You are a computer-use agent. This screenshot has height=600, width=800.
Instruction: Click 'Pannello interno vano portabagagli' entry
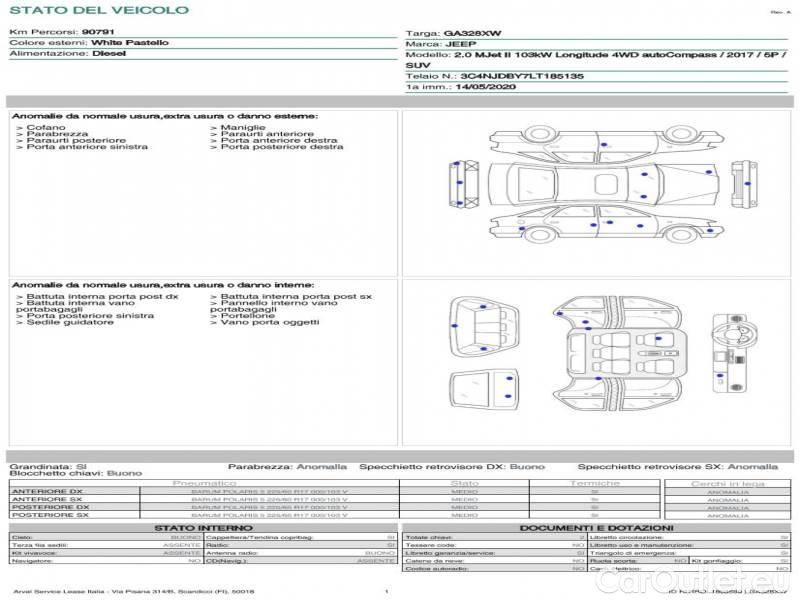[273, 306]
